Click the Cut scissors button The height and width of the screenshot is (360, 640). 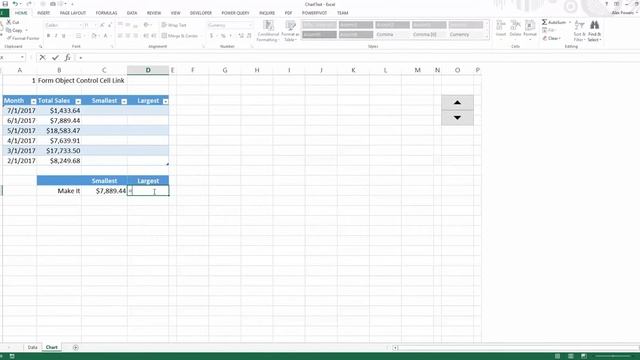13,22
